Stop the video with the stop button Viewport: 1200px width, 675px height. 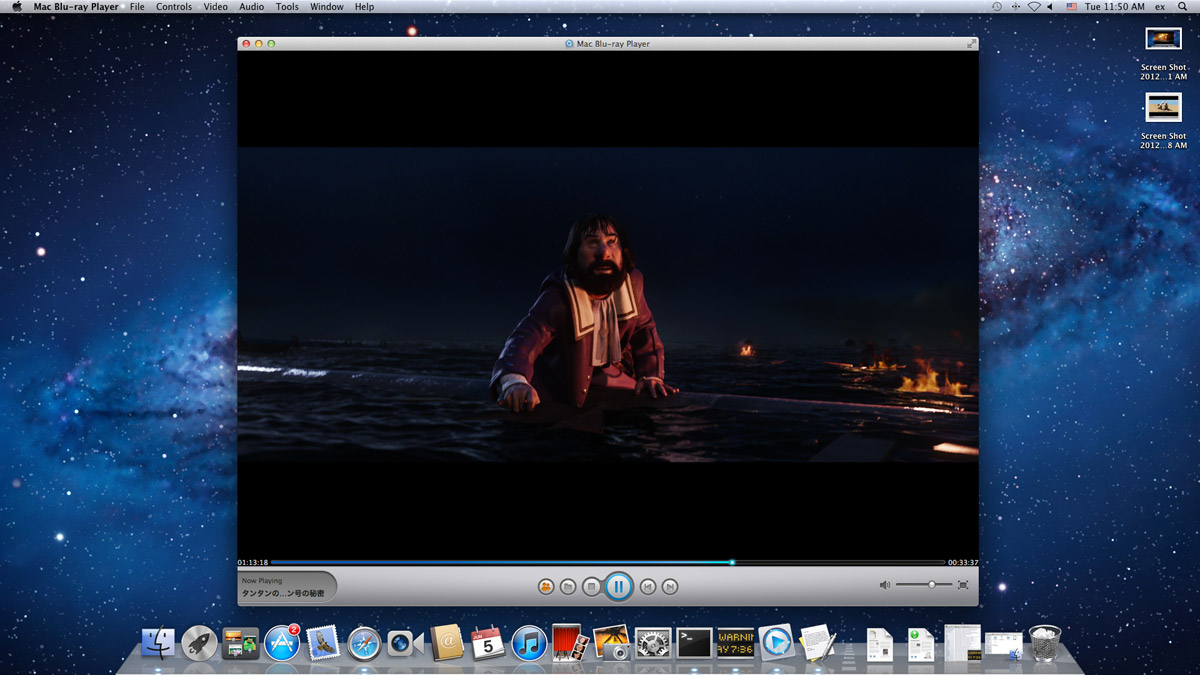point(592,587)
